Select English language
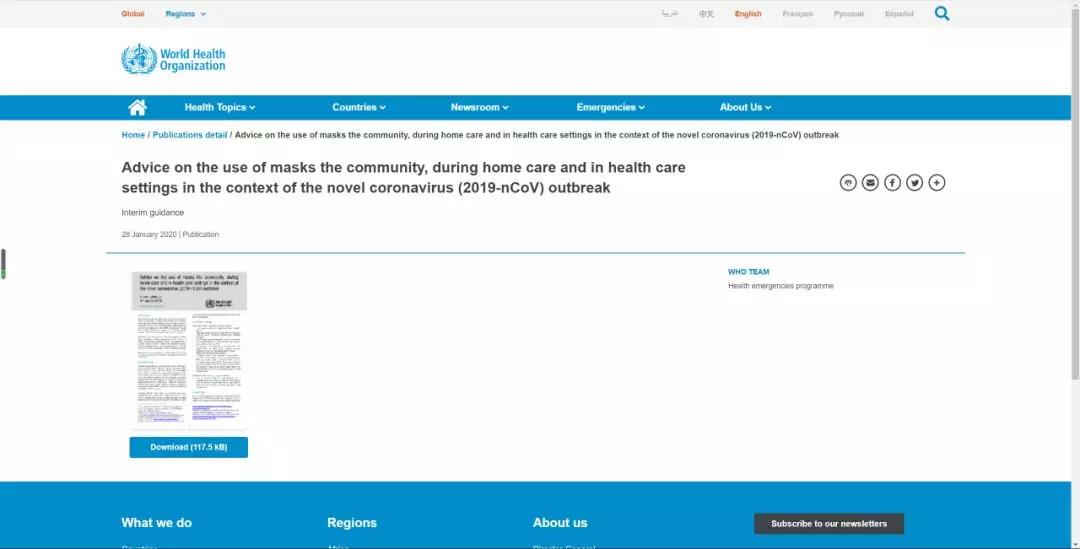 click(x=748, y=14)
